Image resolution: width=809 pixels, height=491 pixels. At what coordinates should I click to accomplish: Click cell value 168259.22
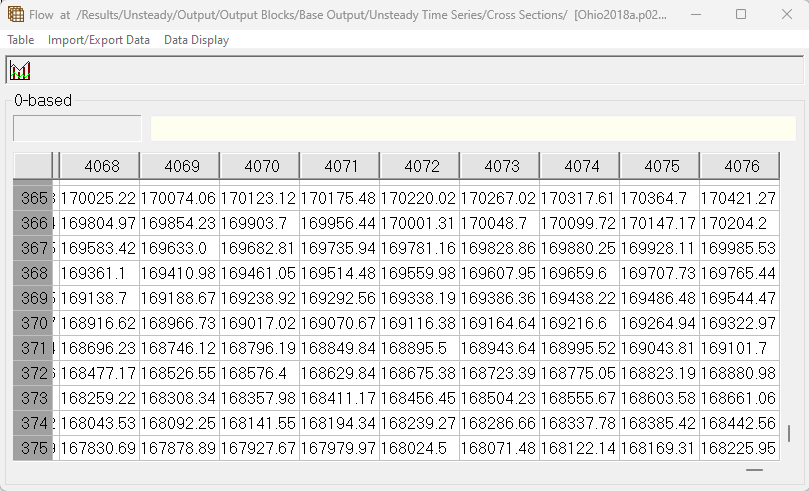pos(98,398)
